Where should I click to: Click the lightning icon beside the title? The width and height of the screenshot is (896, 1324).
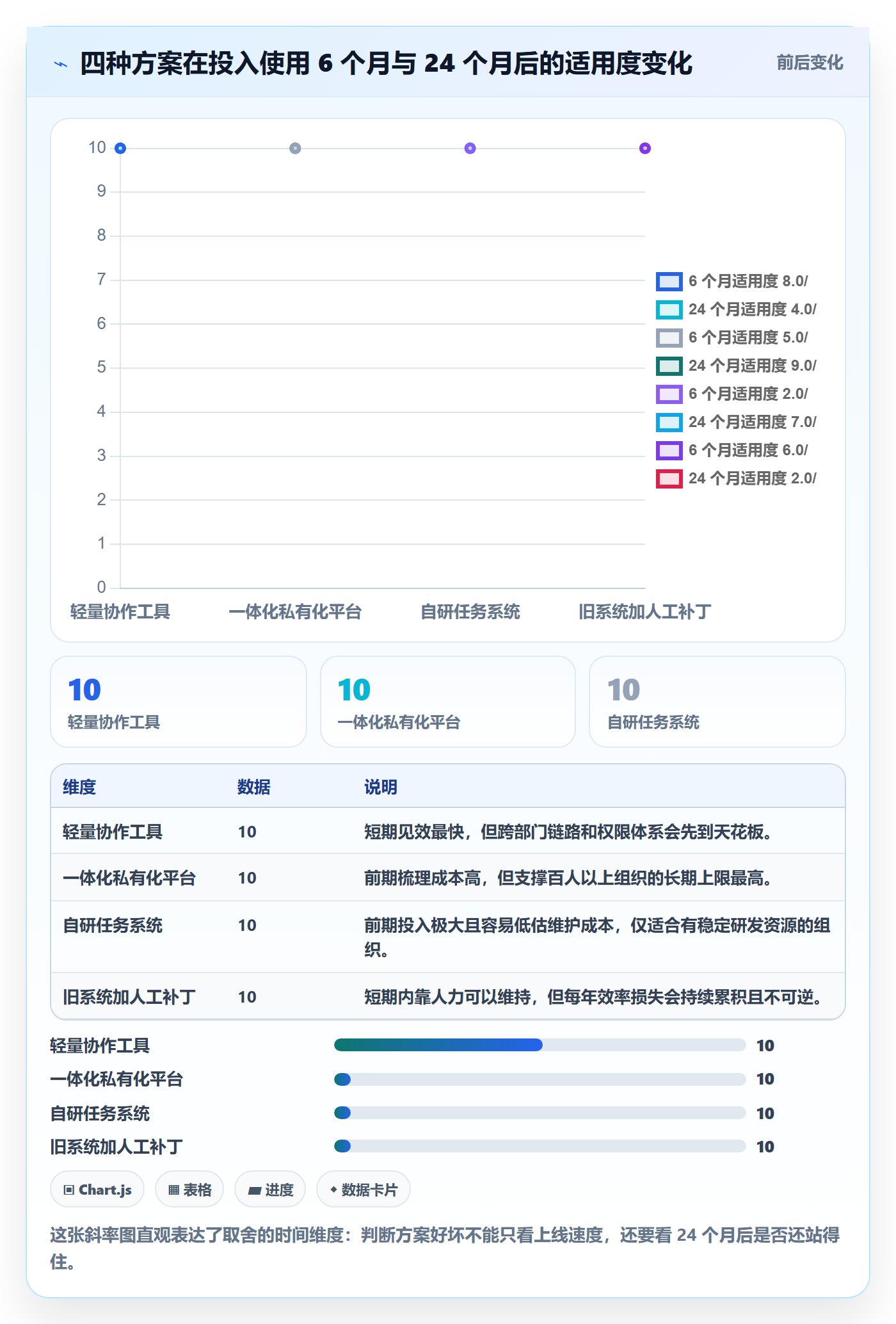[61, 64]
